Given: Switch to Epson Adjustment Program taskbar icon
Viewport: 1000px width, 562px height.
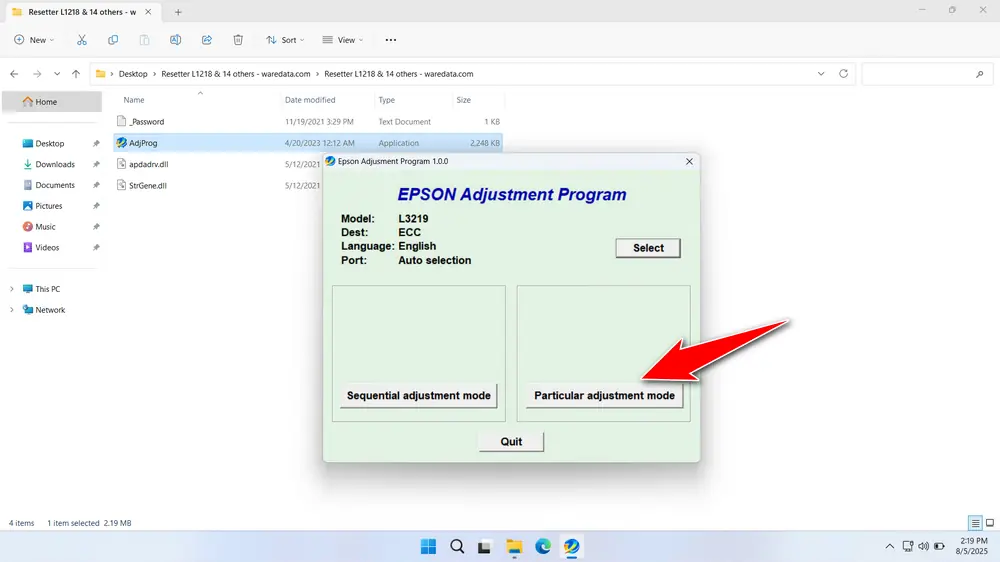Looking at the screenshot, I should click(571, 547).
